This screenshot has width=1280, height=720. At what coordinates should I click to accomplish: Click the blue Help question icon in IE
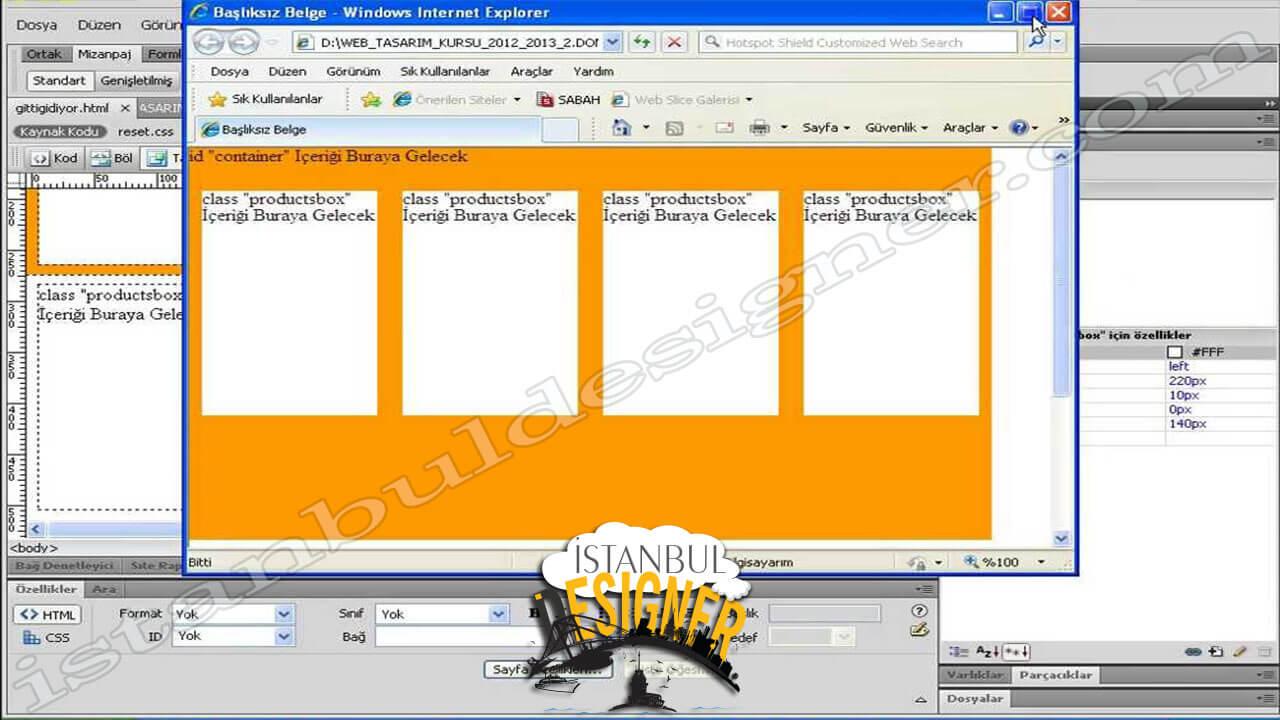(x=1019, y=127)
